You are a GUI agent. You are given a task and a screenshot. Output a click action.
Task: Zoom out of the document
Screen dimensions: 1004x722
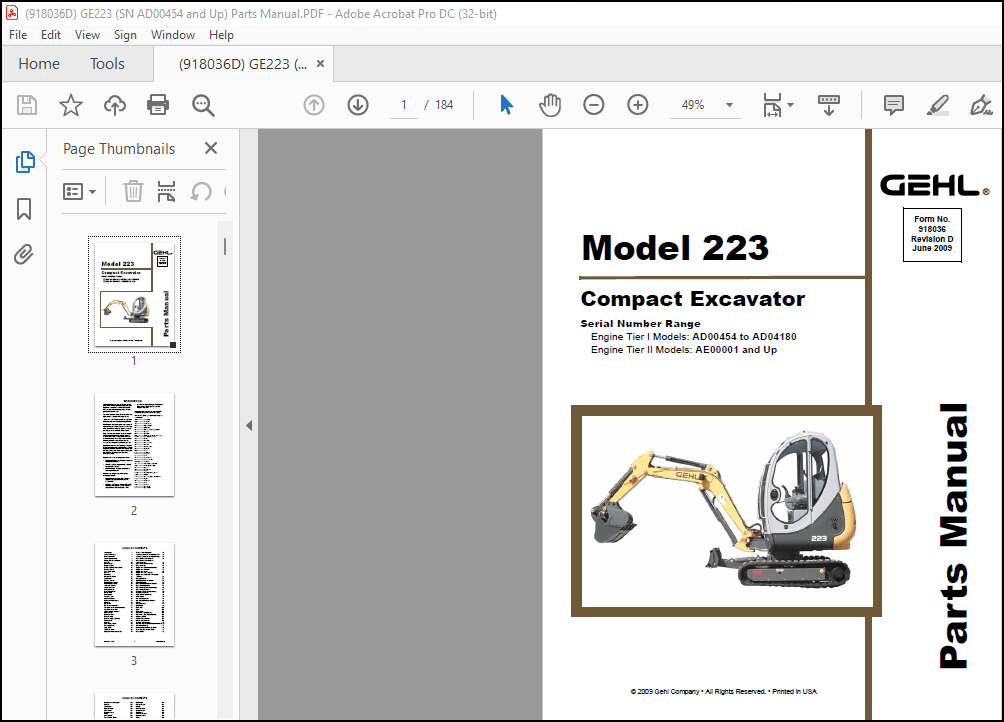point(593,104)
